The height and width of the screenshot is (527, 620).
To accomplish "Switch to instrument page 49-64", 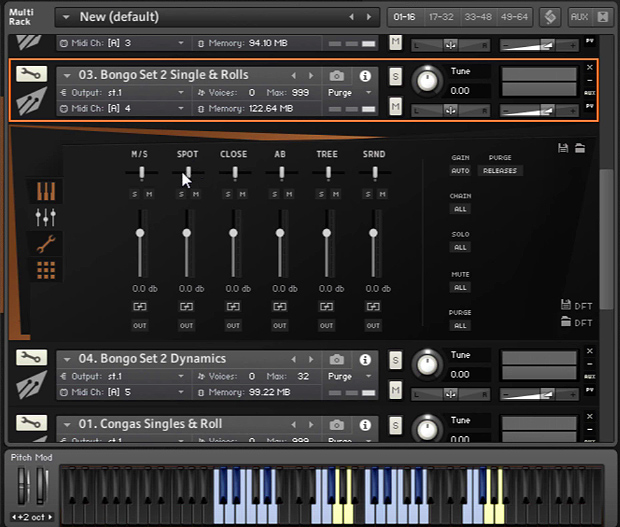I will click(514, 17).
